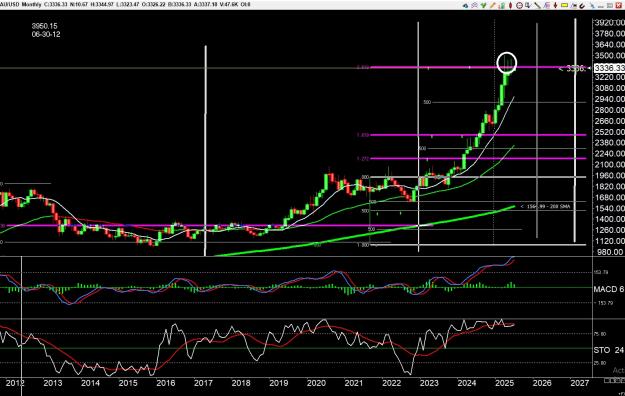Click the 2014 year label on time axis
625x396 pixels.
pyautogui.click(x=90, y=383)
